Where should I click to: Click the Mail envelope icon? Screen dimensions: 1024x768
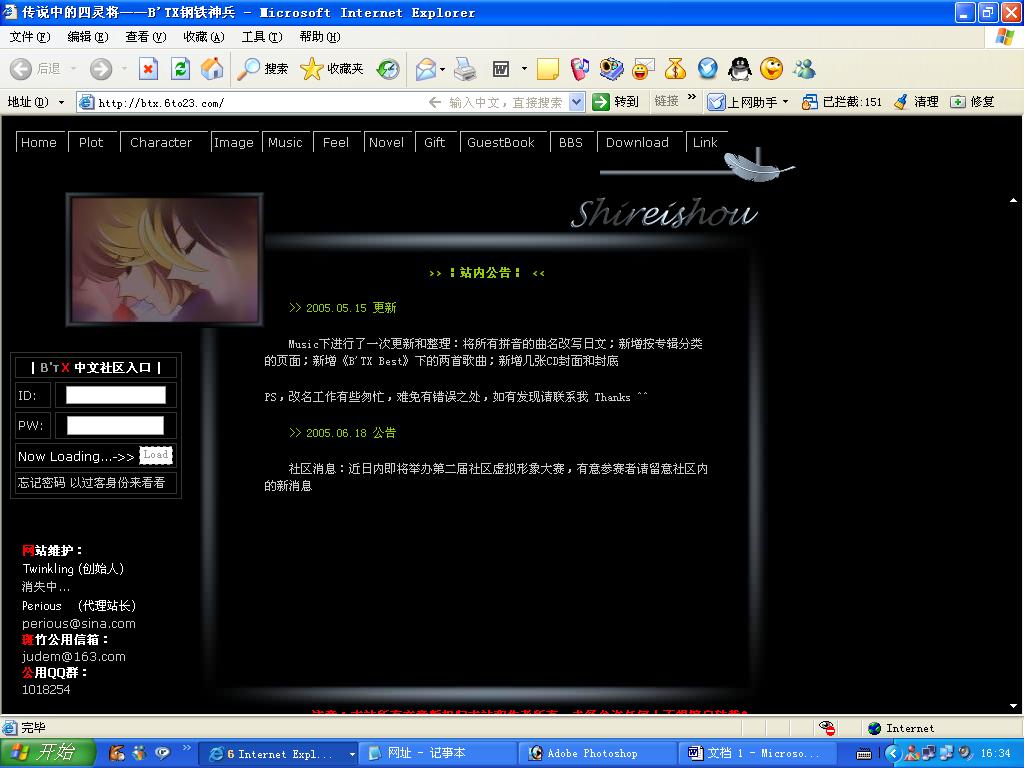pos(425,69)
